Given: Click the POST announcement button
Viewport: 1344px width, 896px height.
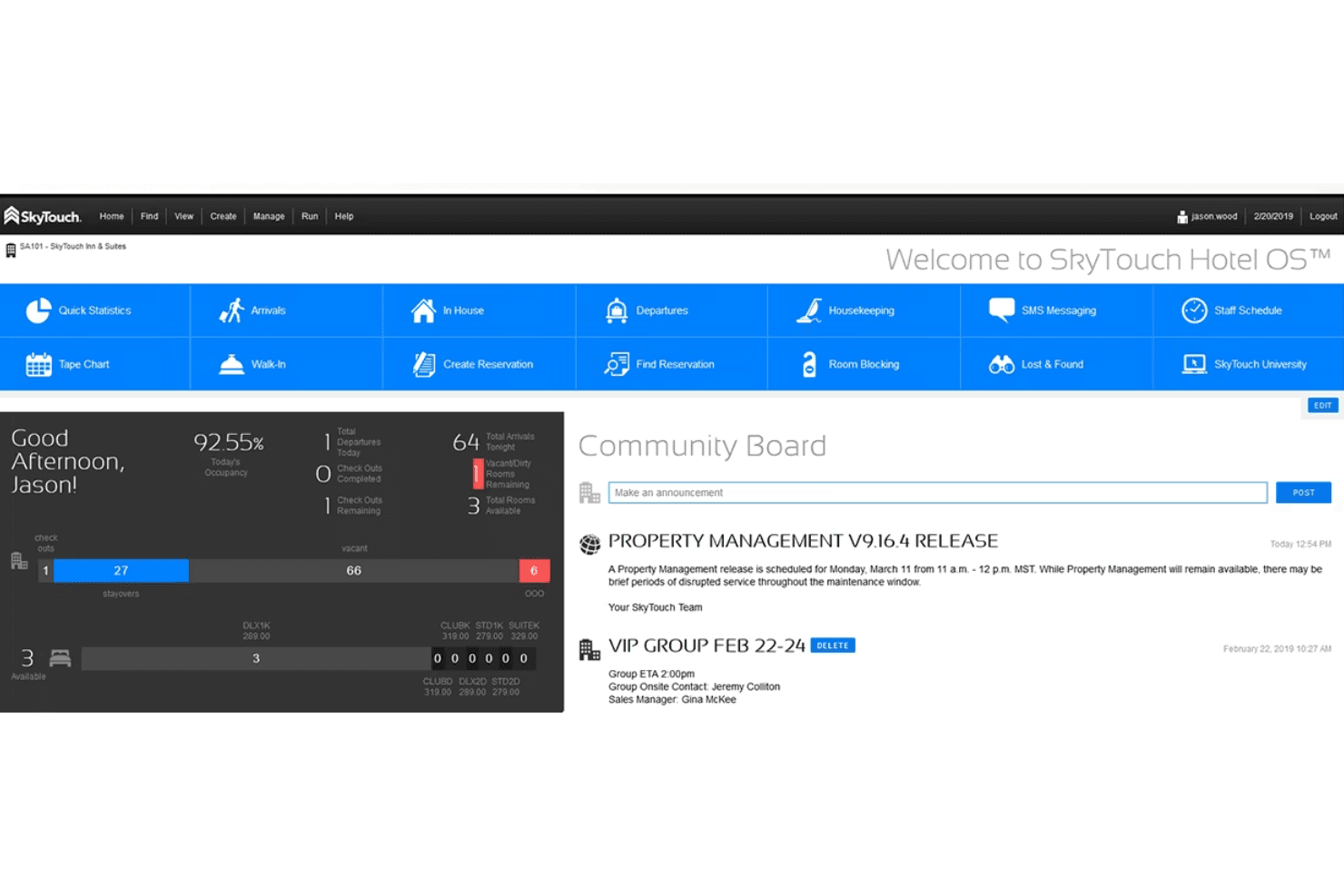Looking at the screenshot, I should (1304, 492).
